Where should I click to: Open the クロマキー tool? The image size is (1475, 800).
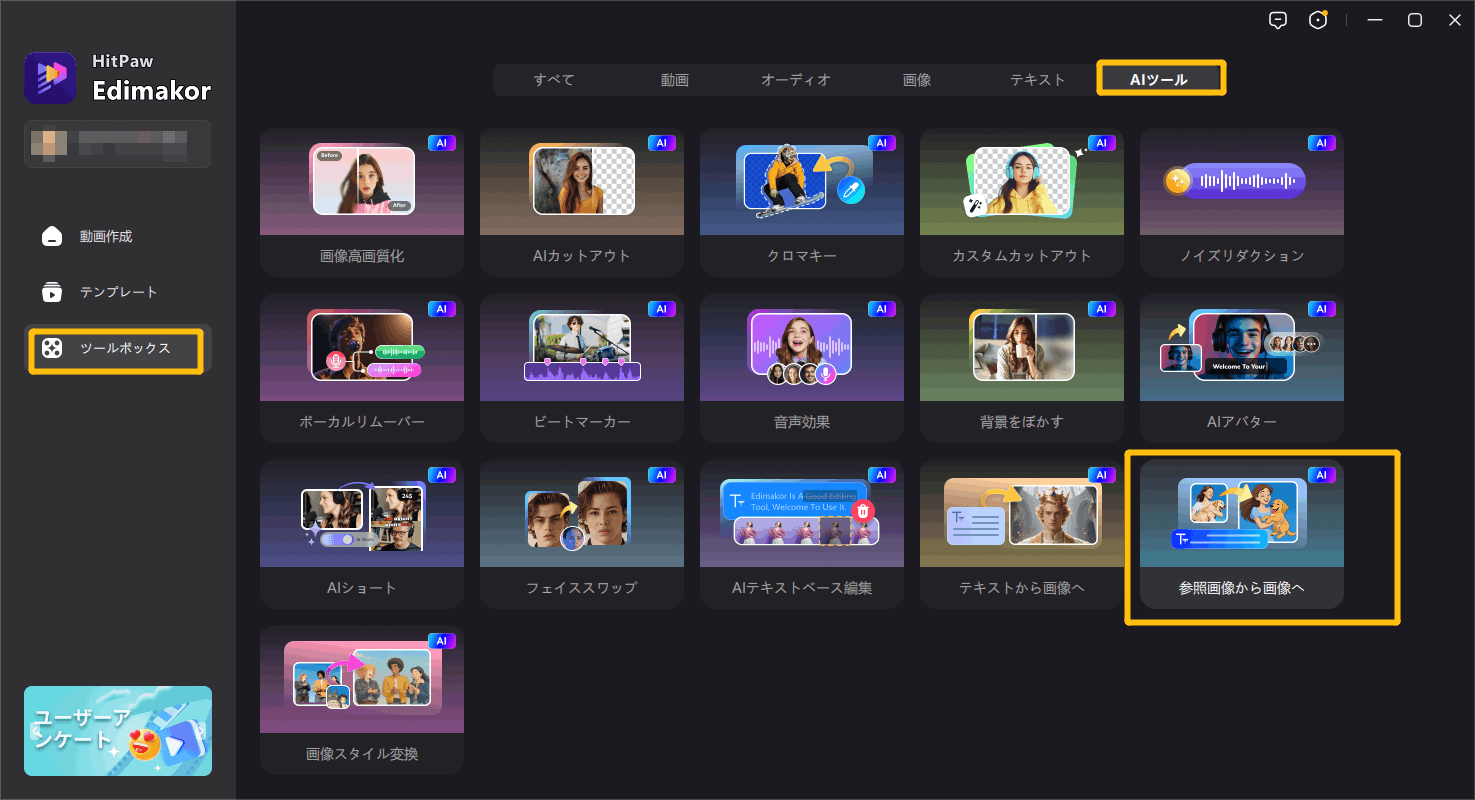(801, 201)
